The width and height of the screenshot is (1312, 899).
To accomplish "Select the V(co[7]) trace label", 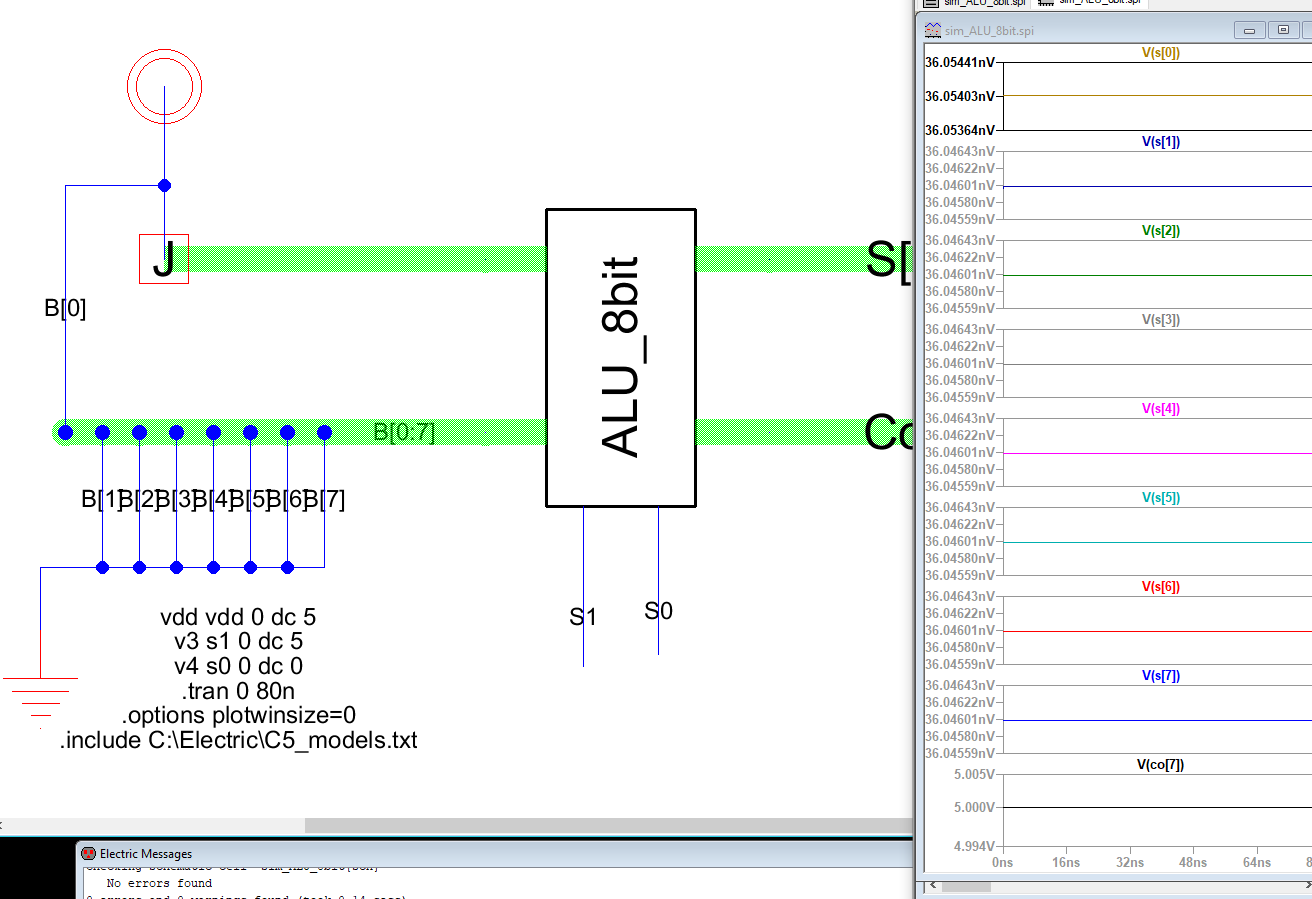I will coord(1160,765).
